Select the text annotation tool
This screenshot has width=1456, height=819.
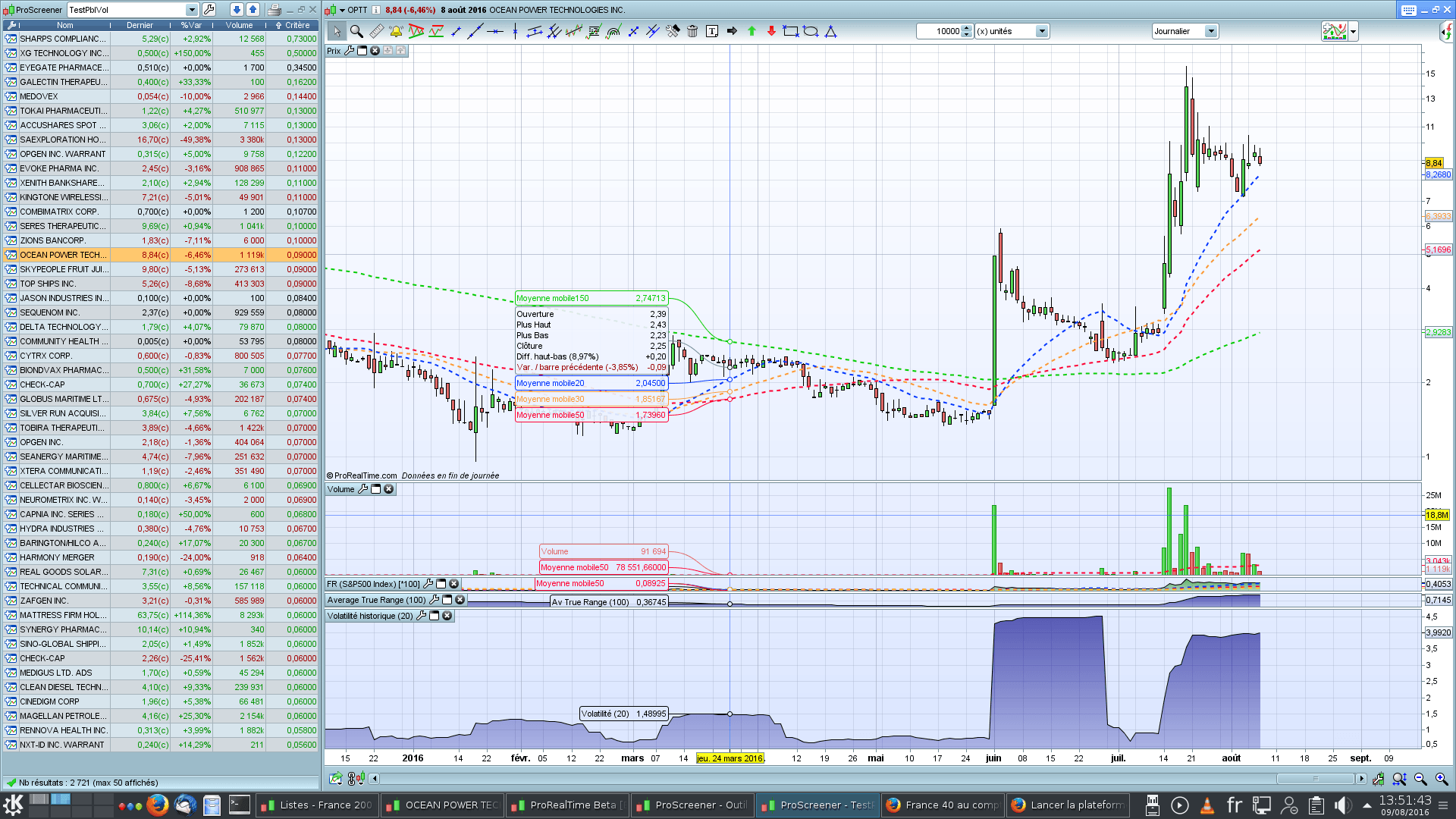click(x=711, y=31)
